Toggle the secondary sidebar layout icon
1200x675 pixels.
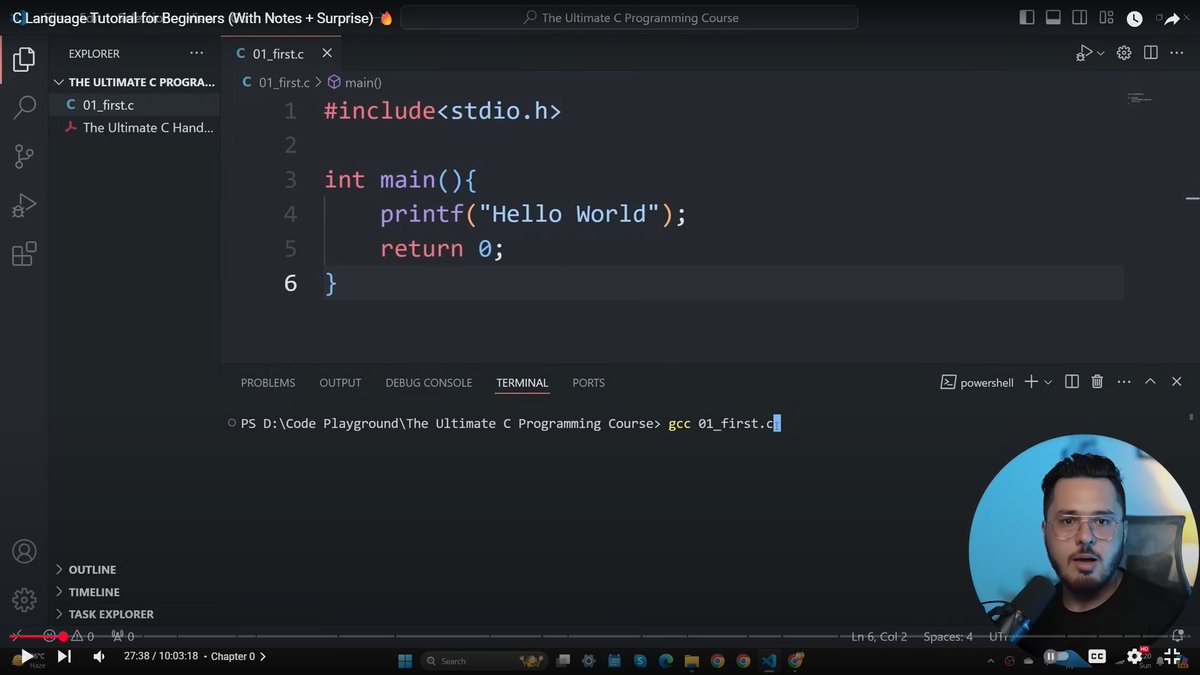point(1079,18)
